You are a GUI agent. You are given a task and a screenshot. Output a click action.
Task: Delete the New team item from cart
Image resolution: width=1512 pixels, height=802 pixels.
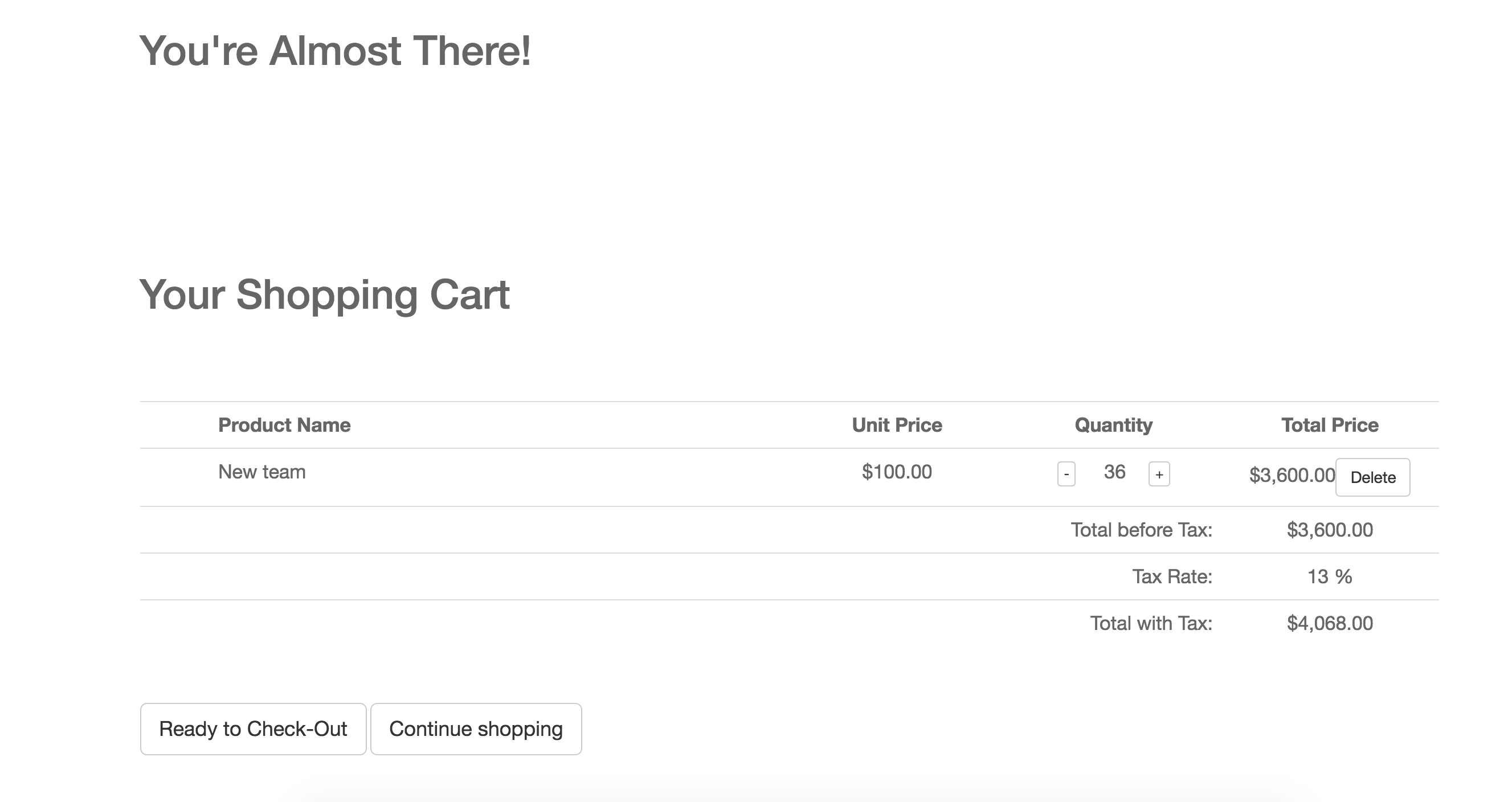(x=1372, y=477)
